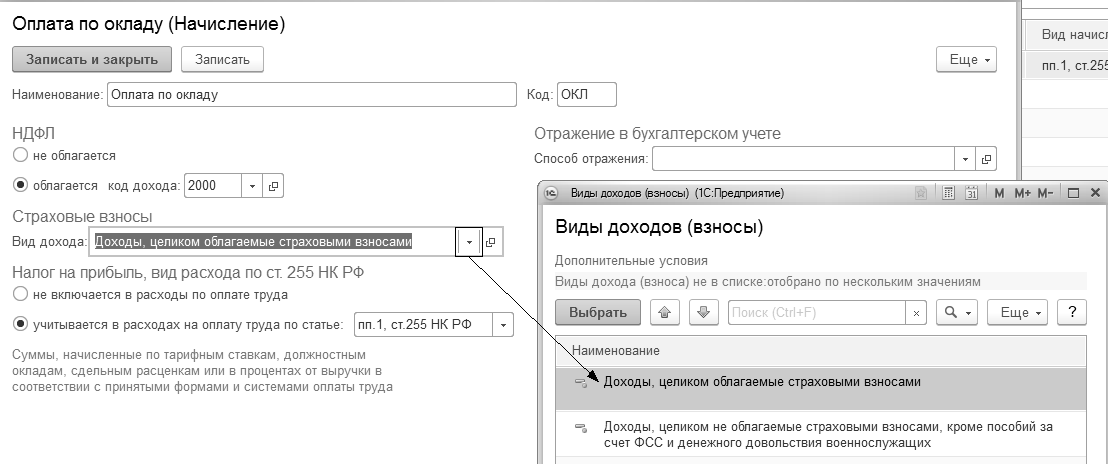Click the Способ отражения input field
Viewport: 1108px width, 464px height.
[x=803, y=159]
